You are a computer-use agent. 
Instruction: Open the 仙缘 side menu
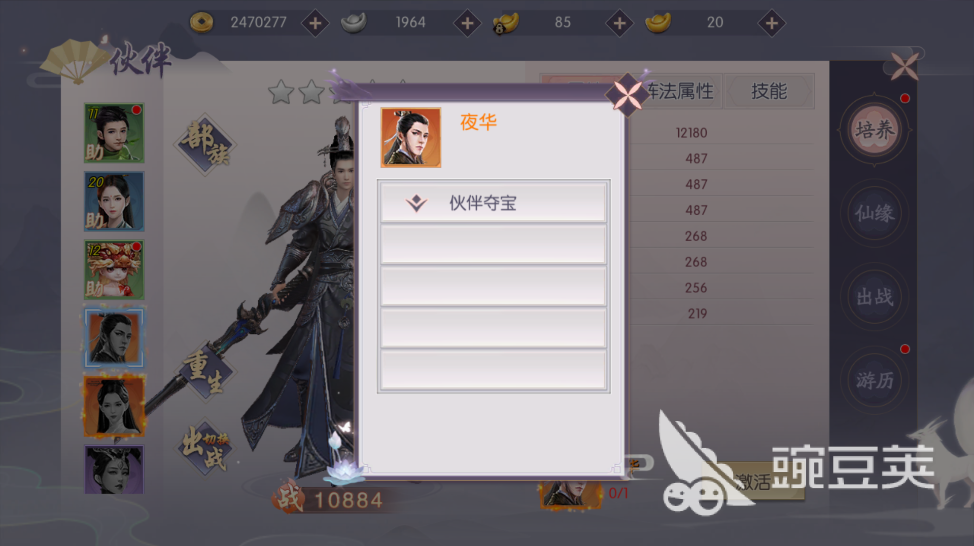click(x=875, y=214)
